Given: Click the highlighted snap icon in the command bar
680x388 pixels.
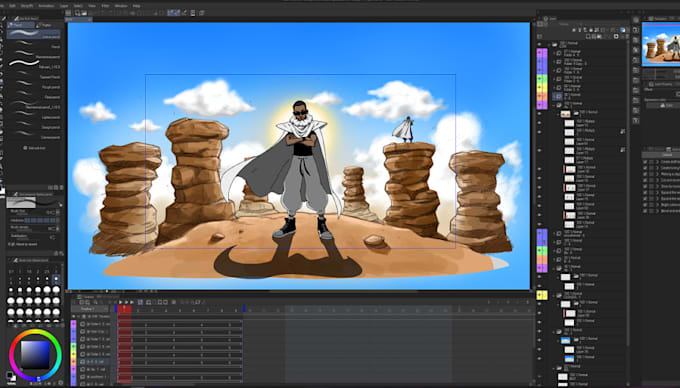Looking at the screenshot, I should [x=173, y=13].
